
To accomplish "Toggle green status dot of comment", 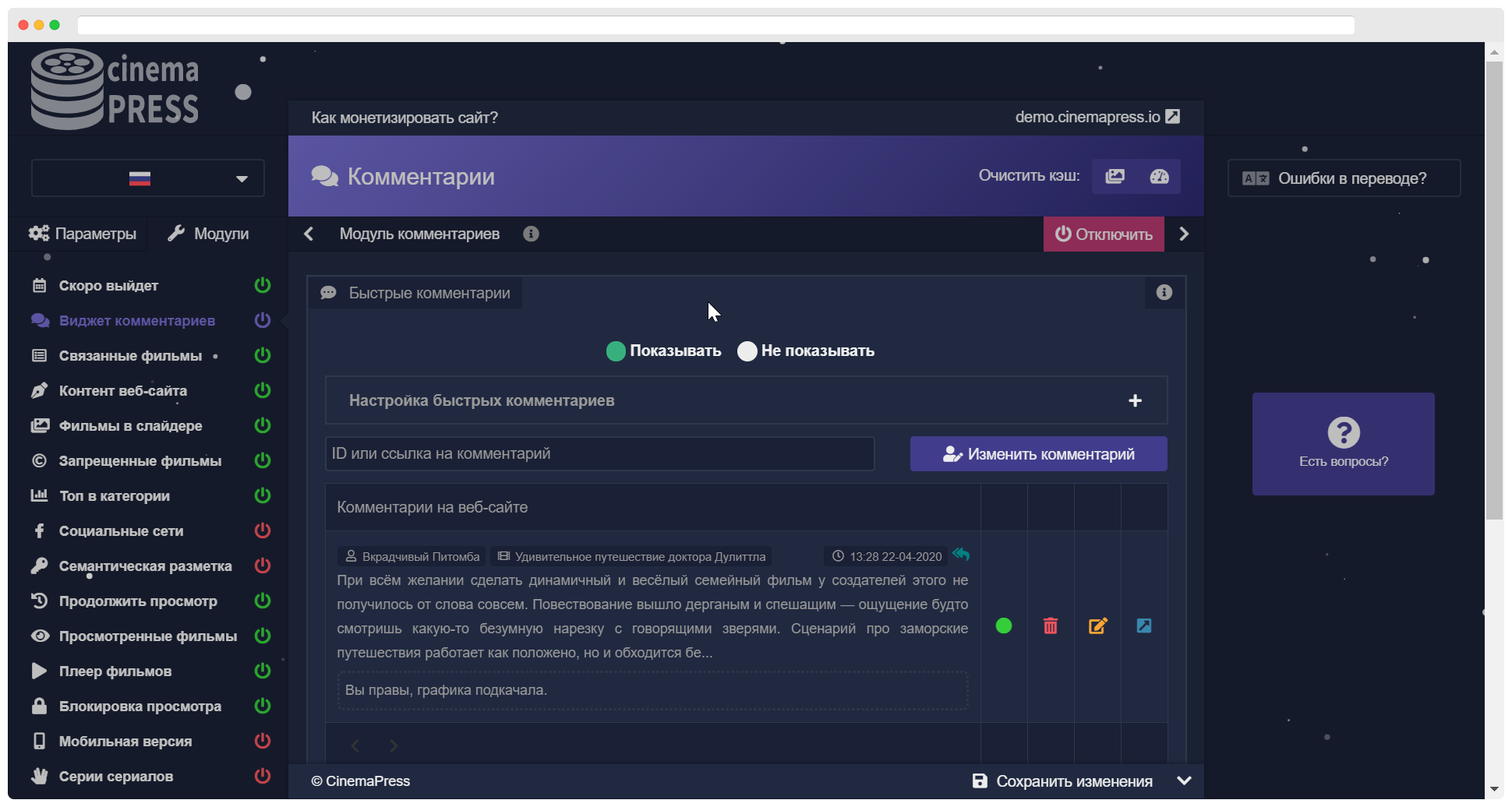I will 1004,626.
